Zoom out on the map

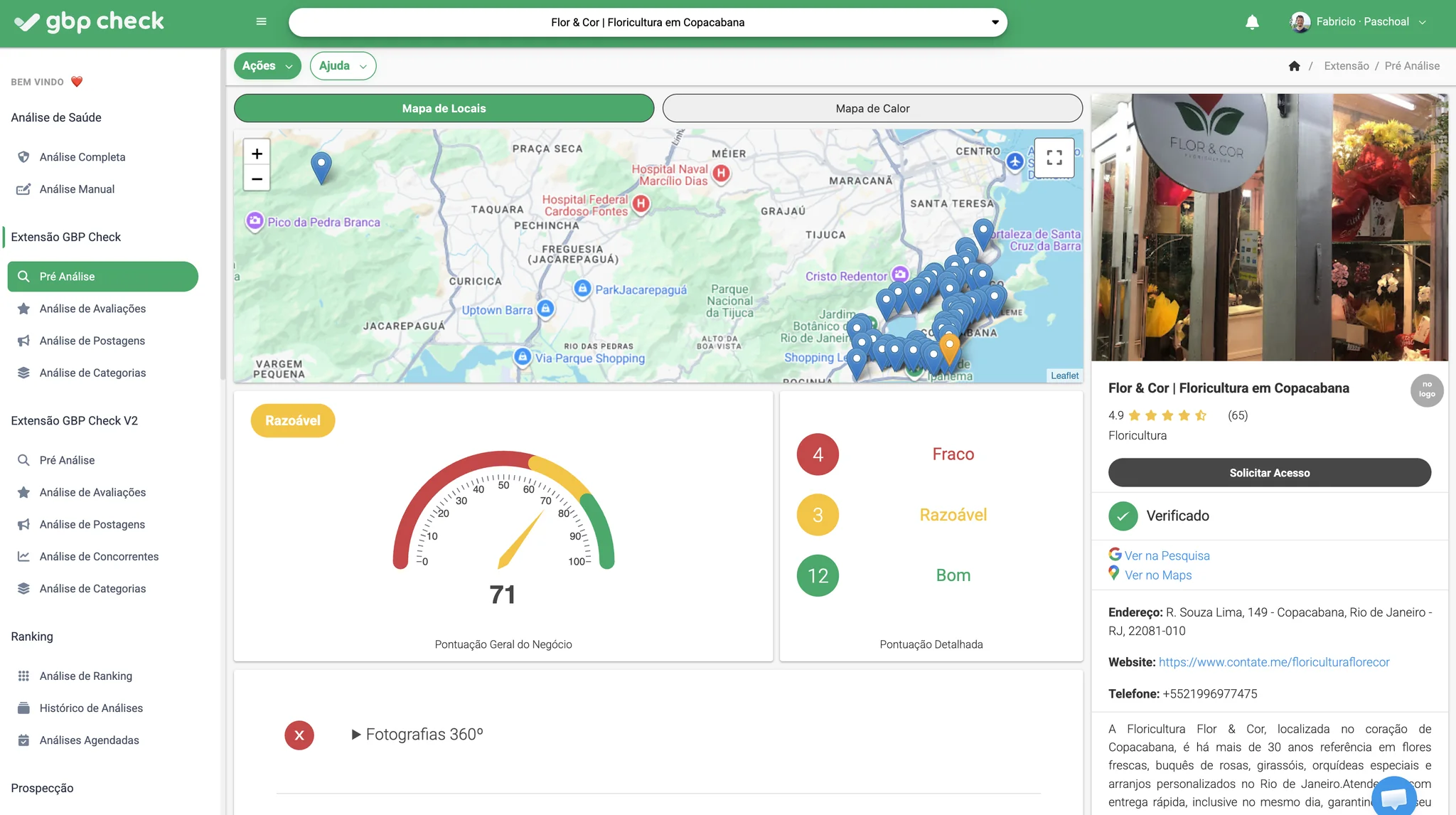(257, 179)
